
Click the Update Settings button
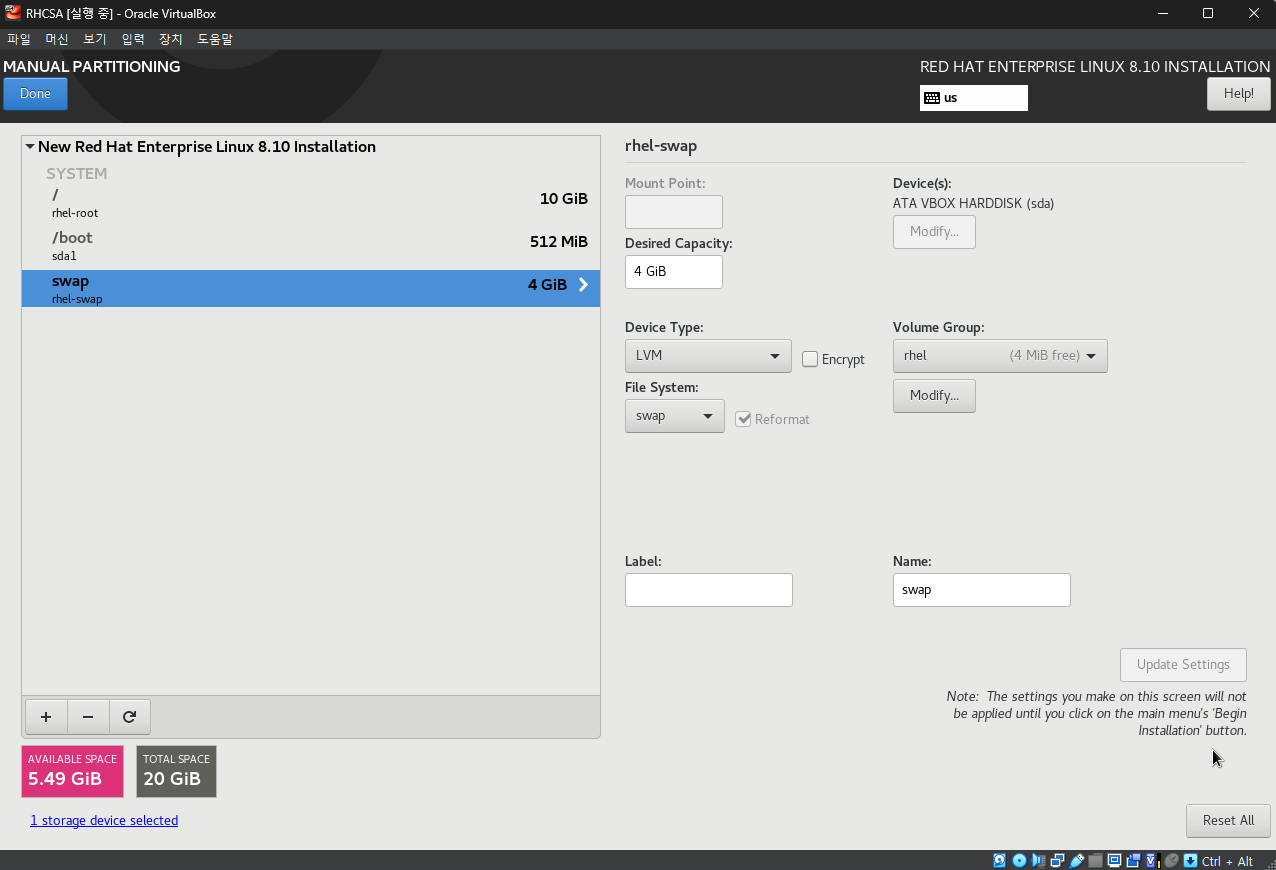(x=1183, y=665)
